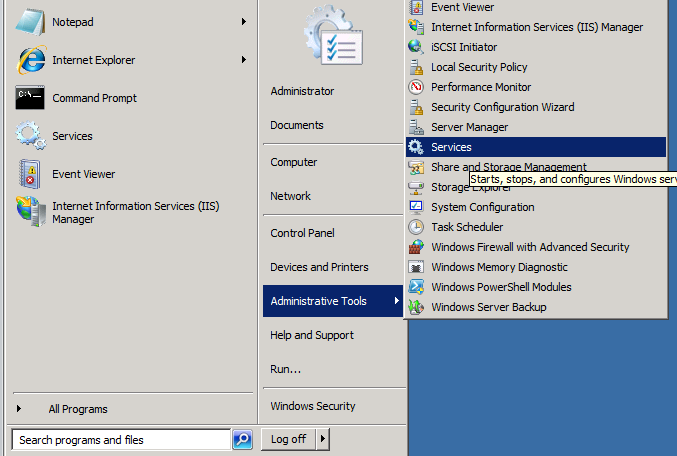Select System Configuration text entry
This screenshot has height=456, width=677.
tap(483, 207)
